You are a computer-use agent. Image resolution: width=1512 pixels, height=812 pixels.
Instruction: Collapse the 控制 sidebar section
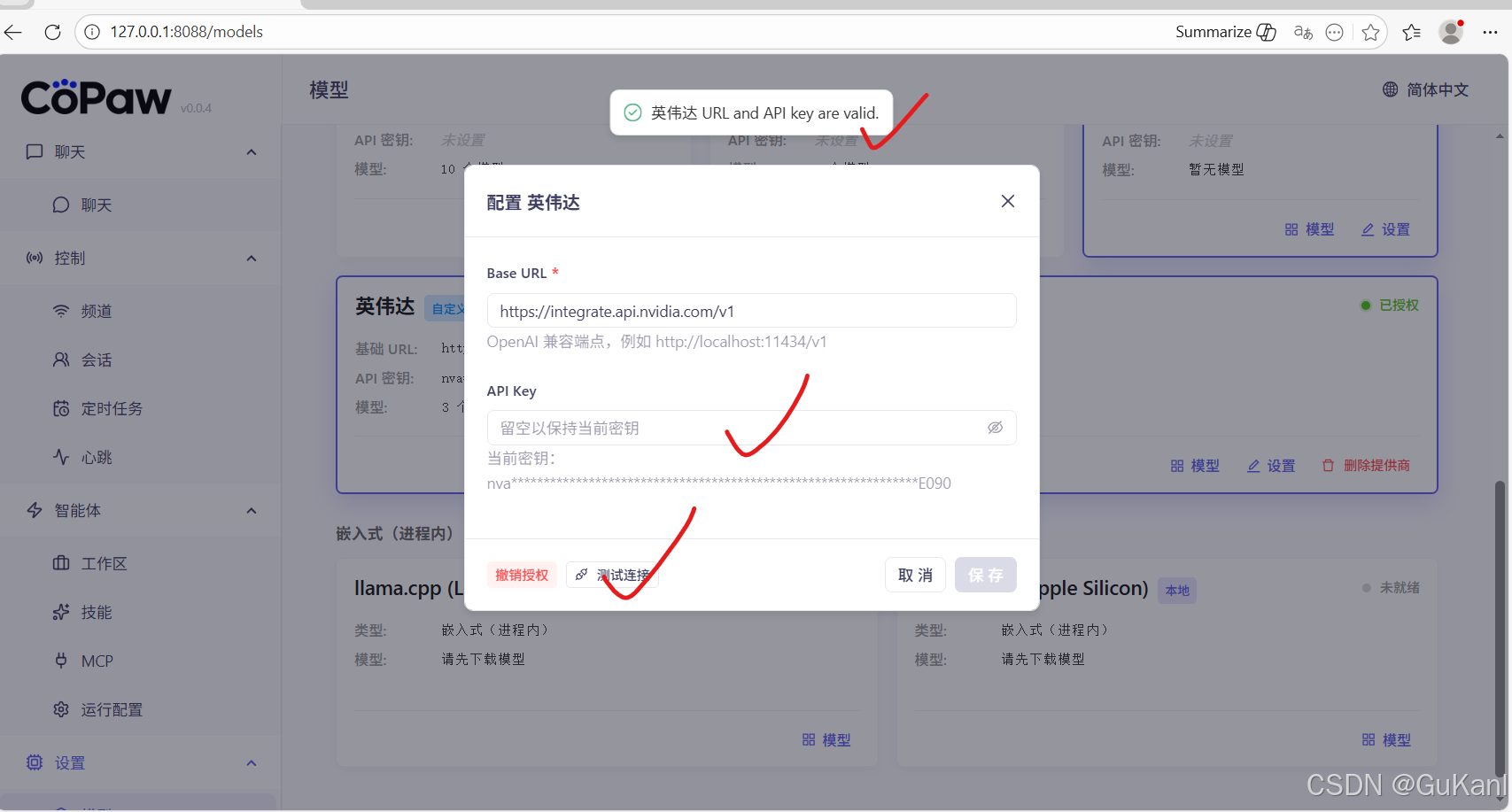point(251,258)
